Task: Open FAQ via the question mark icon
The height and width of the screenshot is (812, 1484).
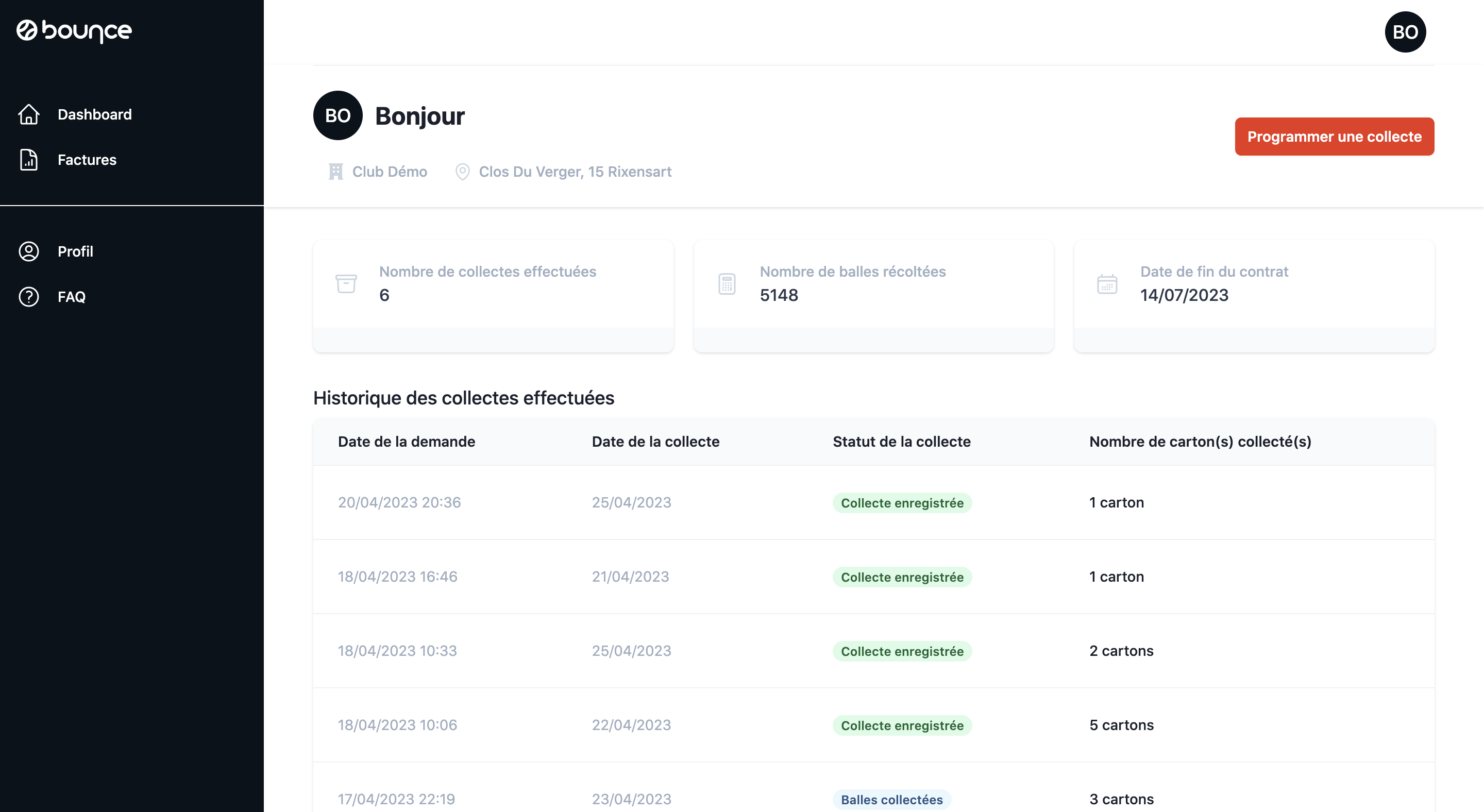Action: (29, 297)
